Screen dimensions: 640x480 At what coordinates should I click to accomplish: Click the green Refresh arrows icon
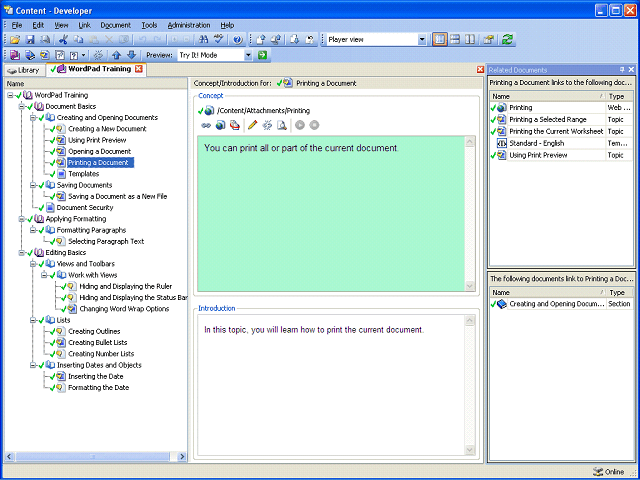507,40
